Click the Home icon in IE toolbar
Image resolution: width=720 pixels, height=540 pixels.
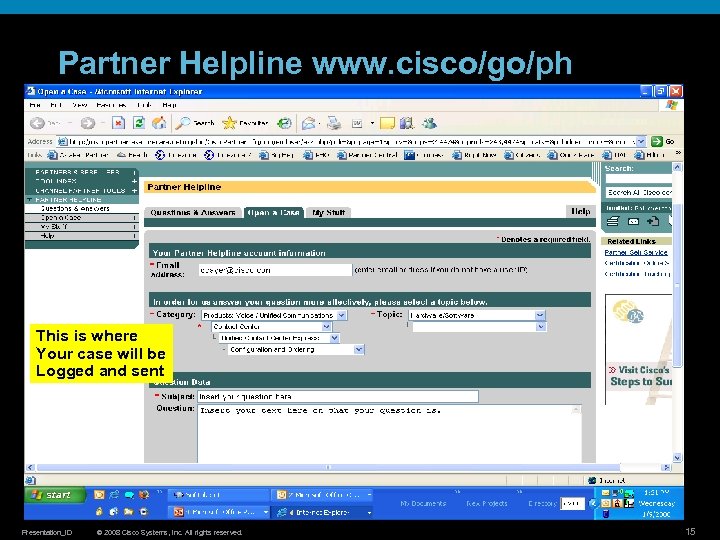pyautogui.click(x=159, y=123)
